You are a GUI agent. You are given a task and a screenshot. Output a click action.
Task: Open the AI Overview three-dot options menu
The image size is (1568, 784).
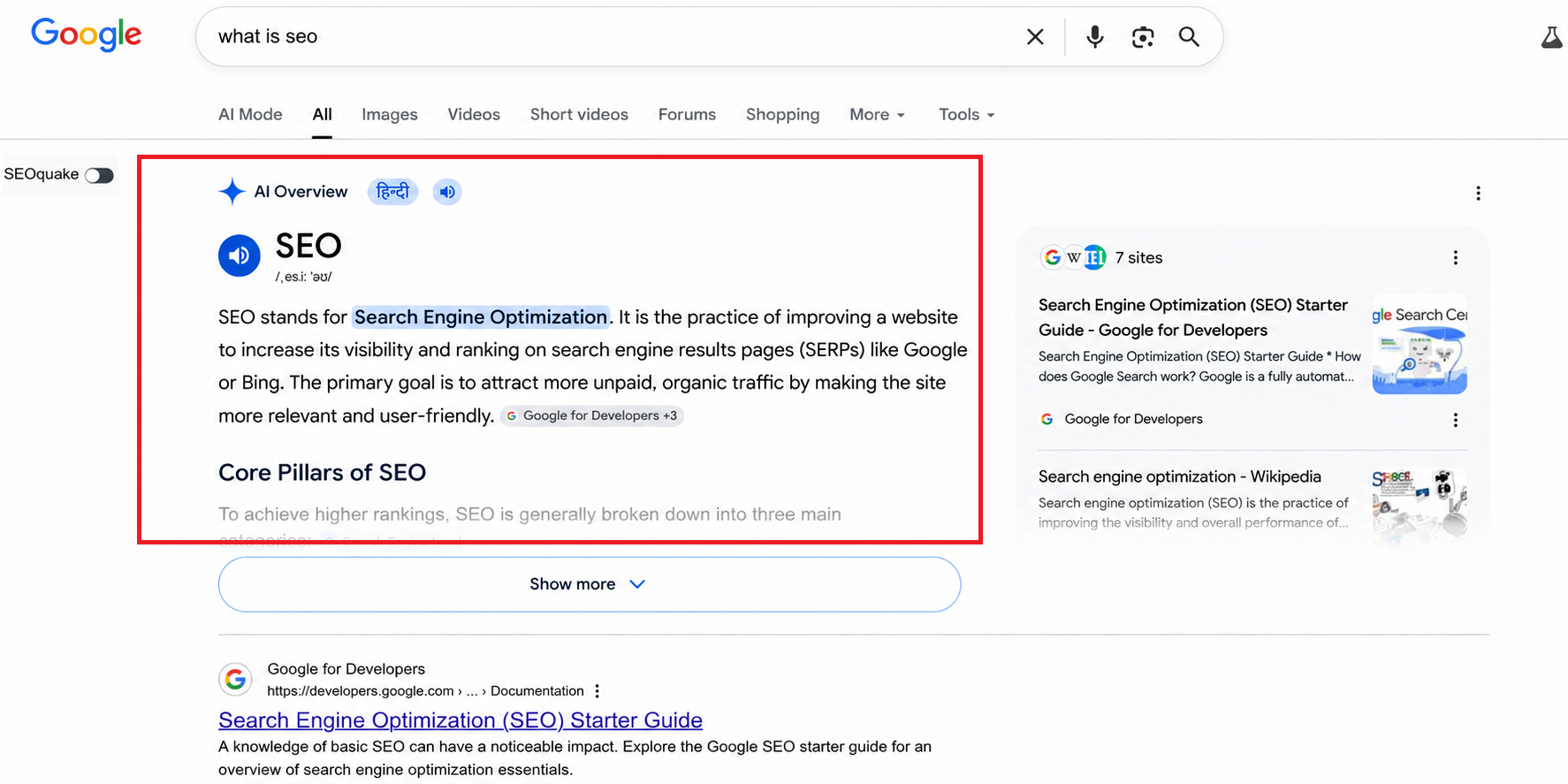pyautogui.click(x=1478, y=193)
